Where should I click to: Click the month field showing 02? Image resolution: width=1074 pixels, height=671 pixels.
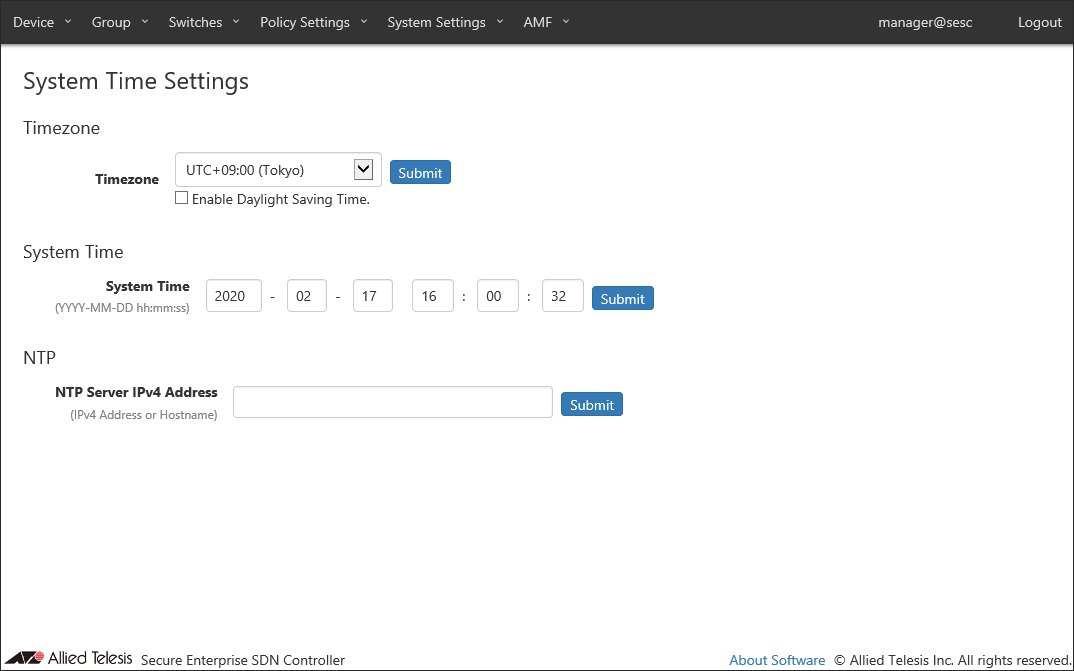pyautogui.click(x=306, y=296)
